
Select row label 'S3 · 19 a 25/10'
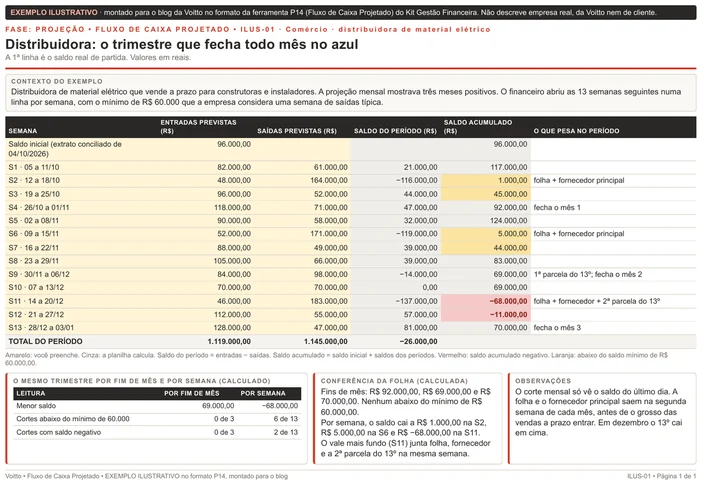[34, 194]
